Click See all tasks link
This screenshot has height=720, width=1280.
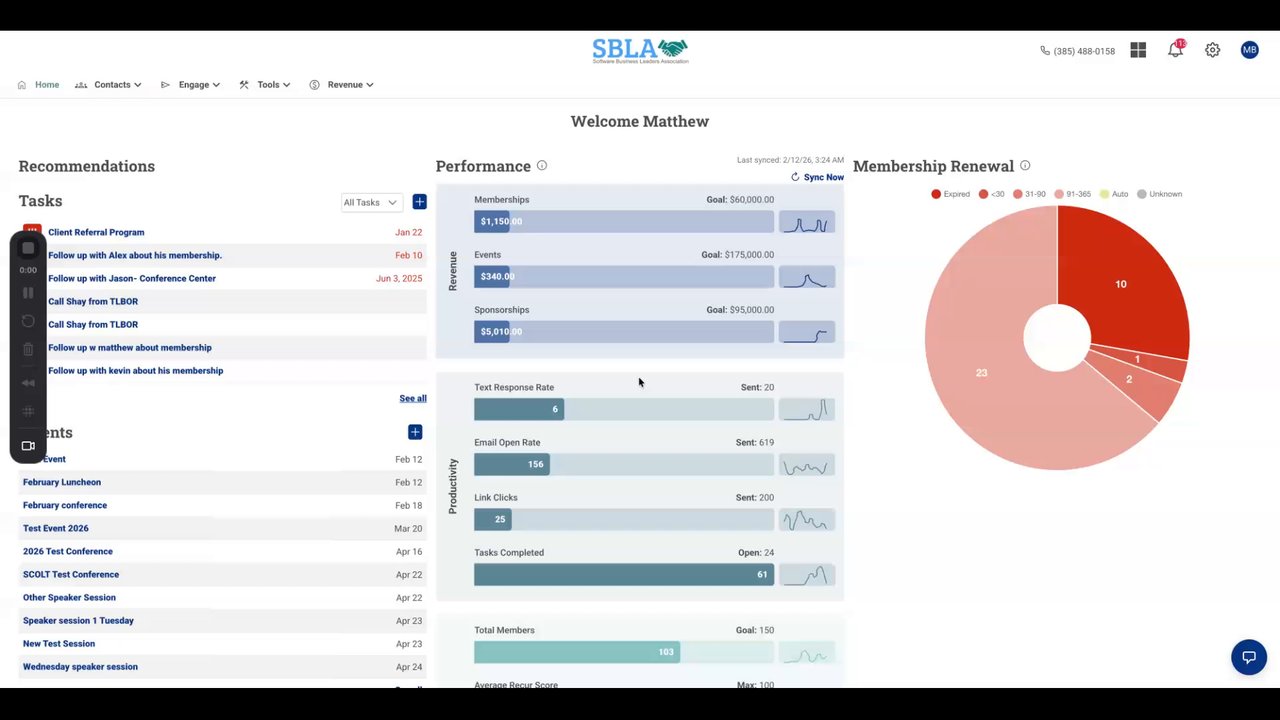(413, 398)
